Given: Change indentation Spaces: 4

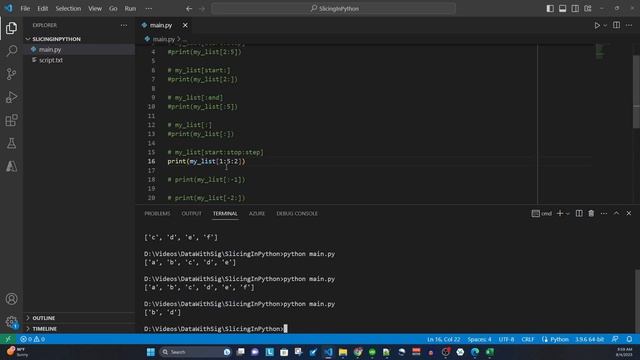Looking at the screenshot, I should 479,339.
